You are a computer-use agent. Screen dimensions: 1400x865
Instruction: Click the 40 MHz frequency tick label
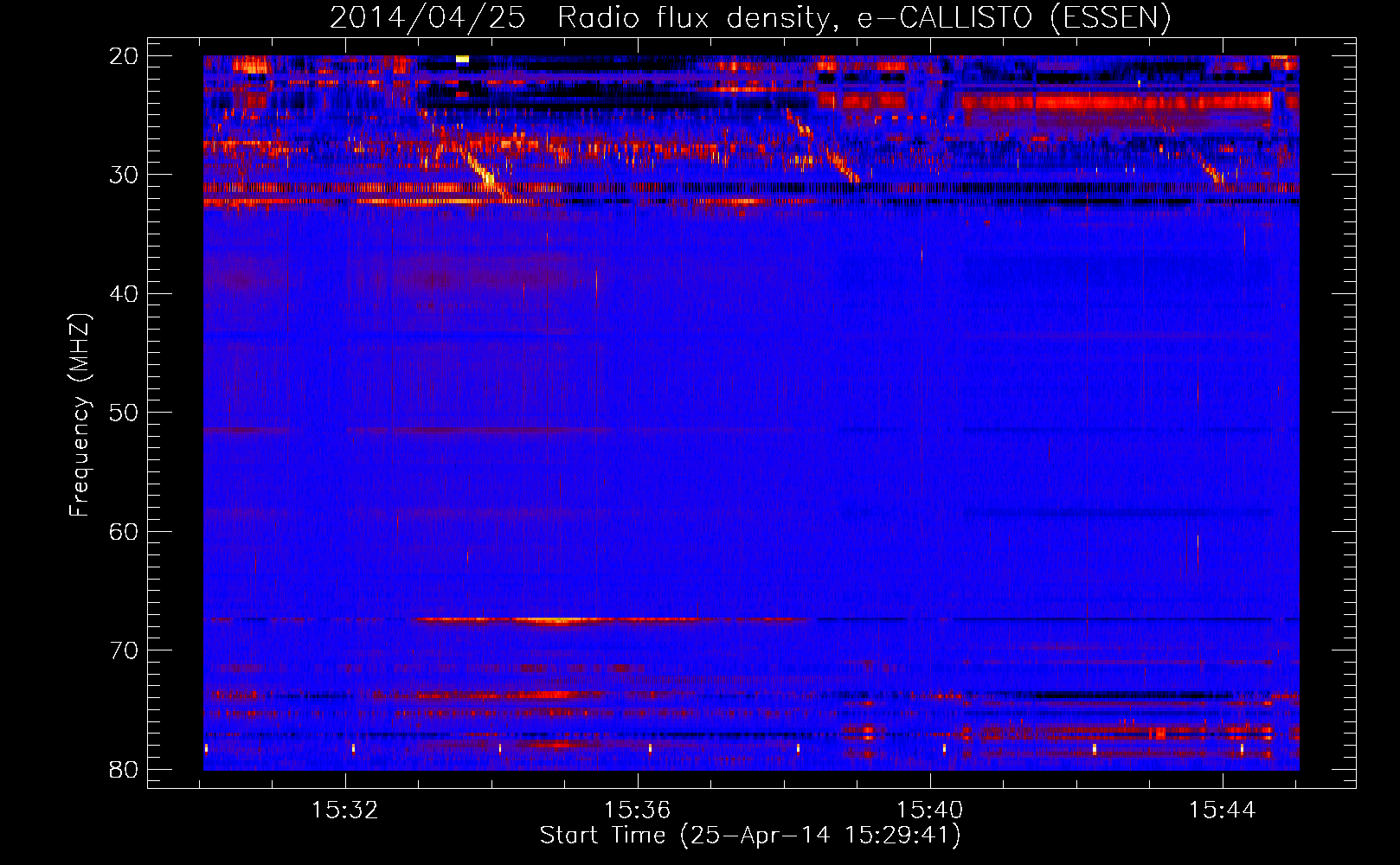(125, 294)
